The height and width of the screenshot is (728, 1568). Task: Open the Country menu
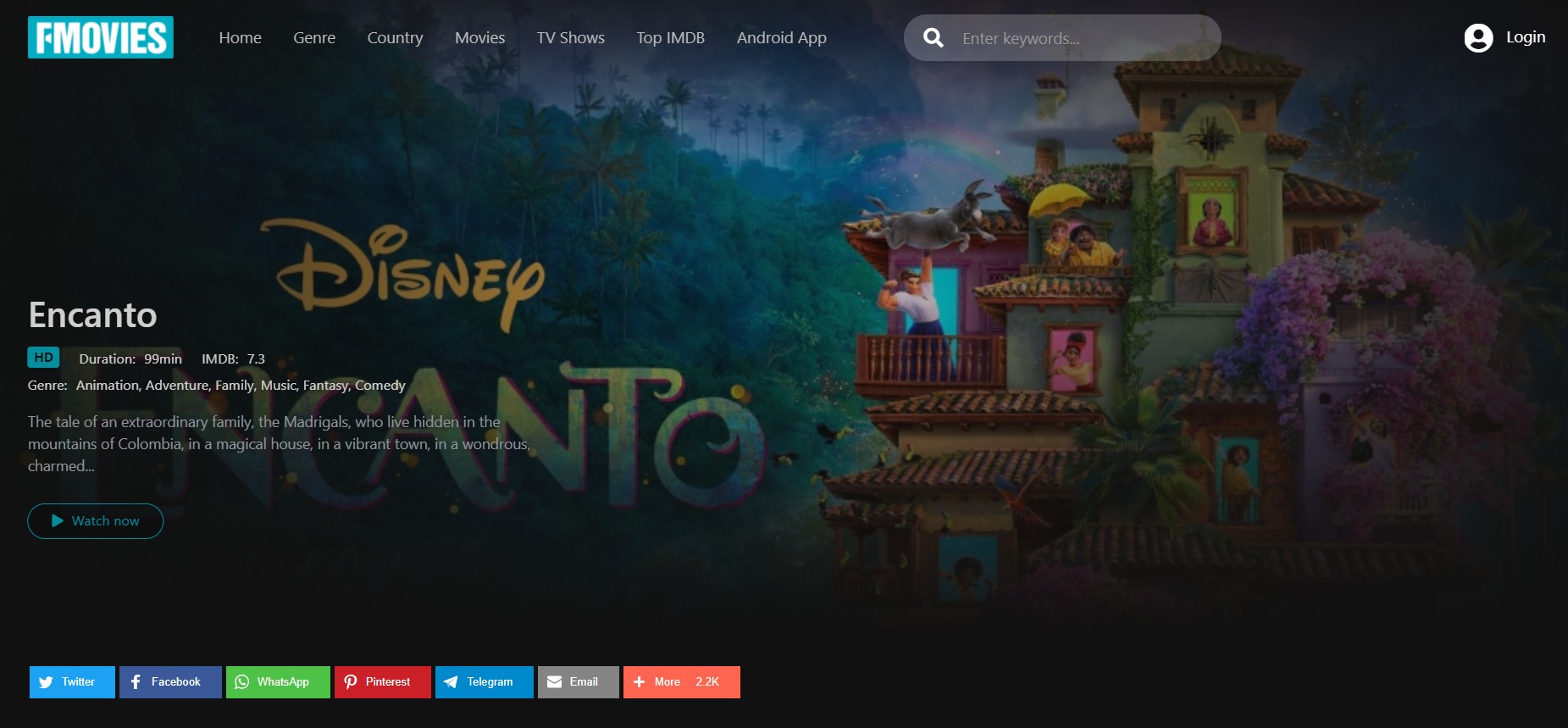[395, 37]
